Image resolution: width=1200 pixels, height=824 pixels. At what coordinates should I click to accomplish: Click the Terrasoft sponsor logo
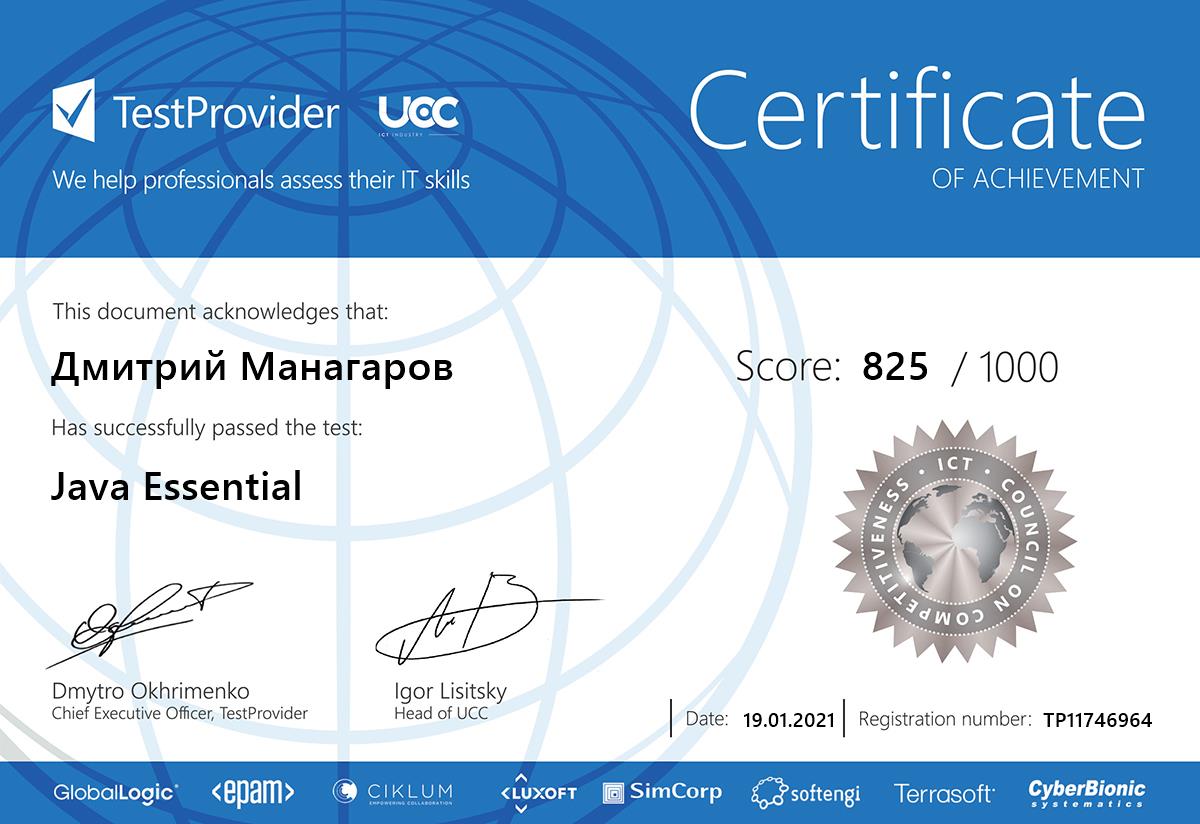coord(944,794)
